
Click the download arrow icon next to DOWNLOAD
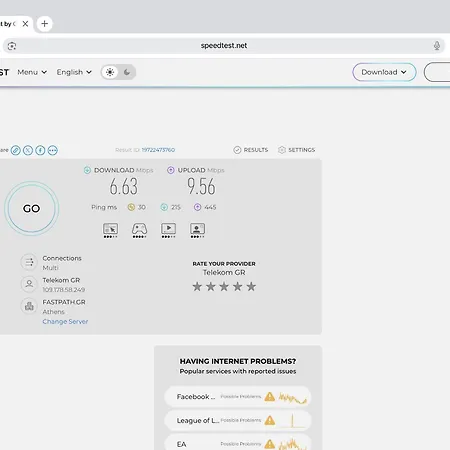(x=87, y=170)
